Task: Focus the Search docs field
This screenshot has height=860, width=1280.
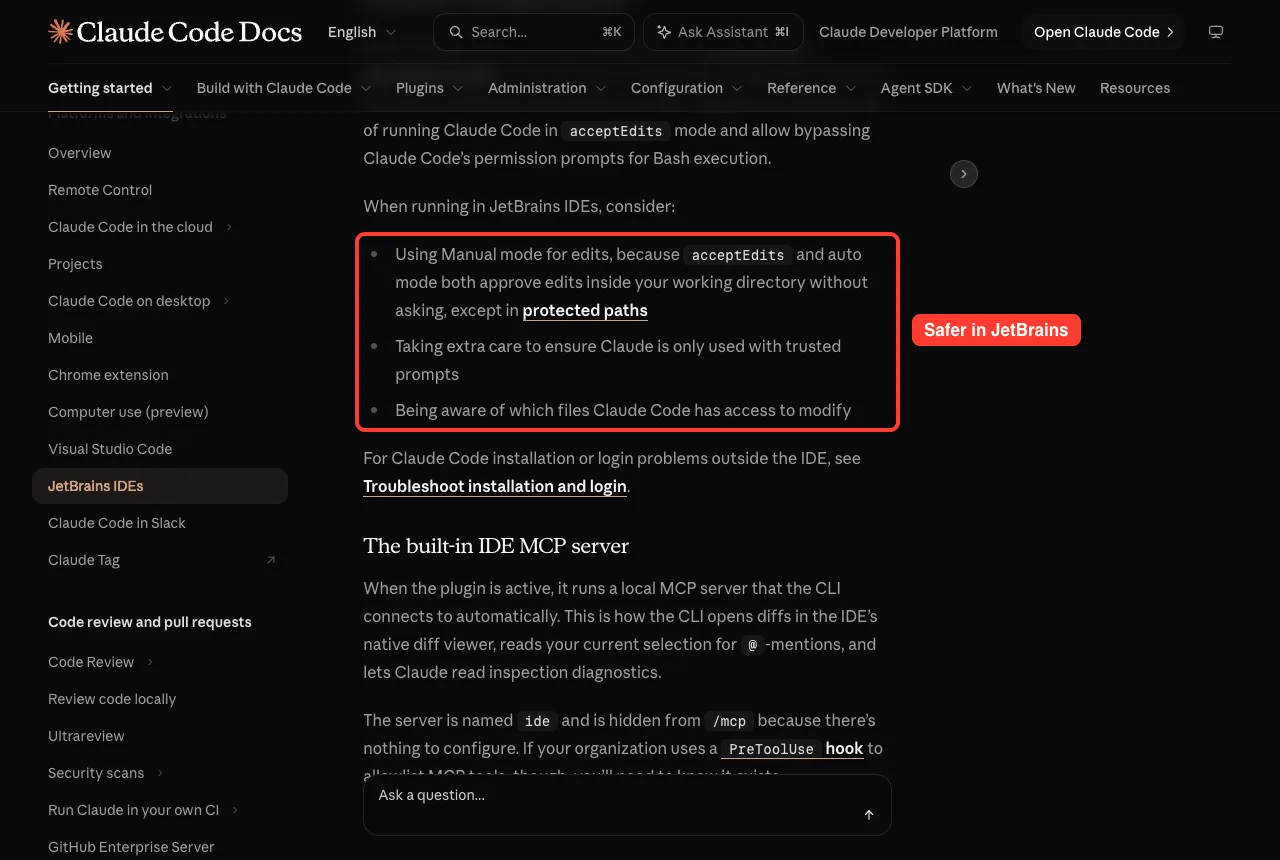Action: tap(534, 32)
